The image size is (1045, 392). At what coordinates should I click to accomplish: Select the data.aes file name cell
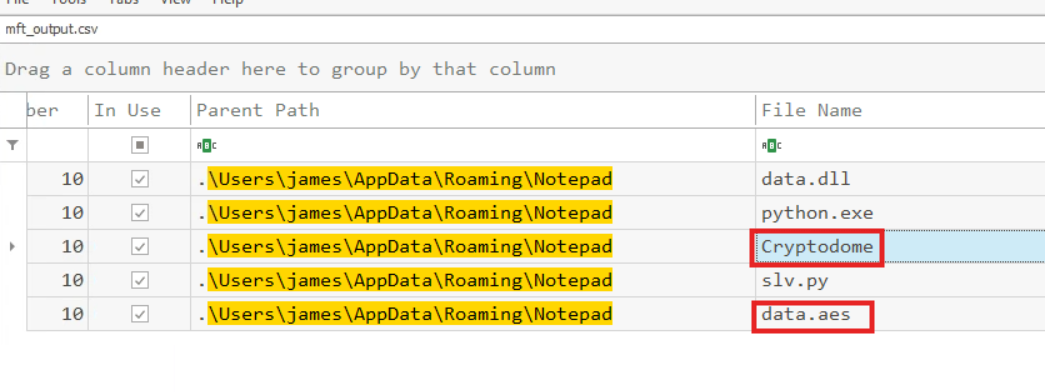[900, 314]
